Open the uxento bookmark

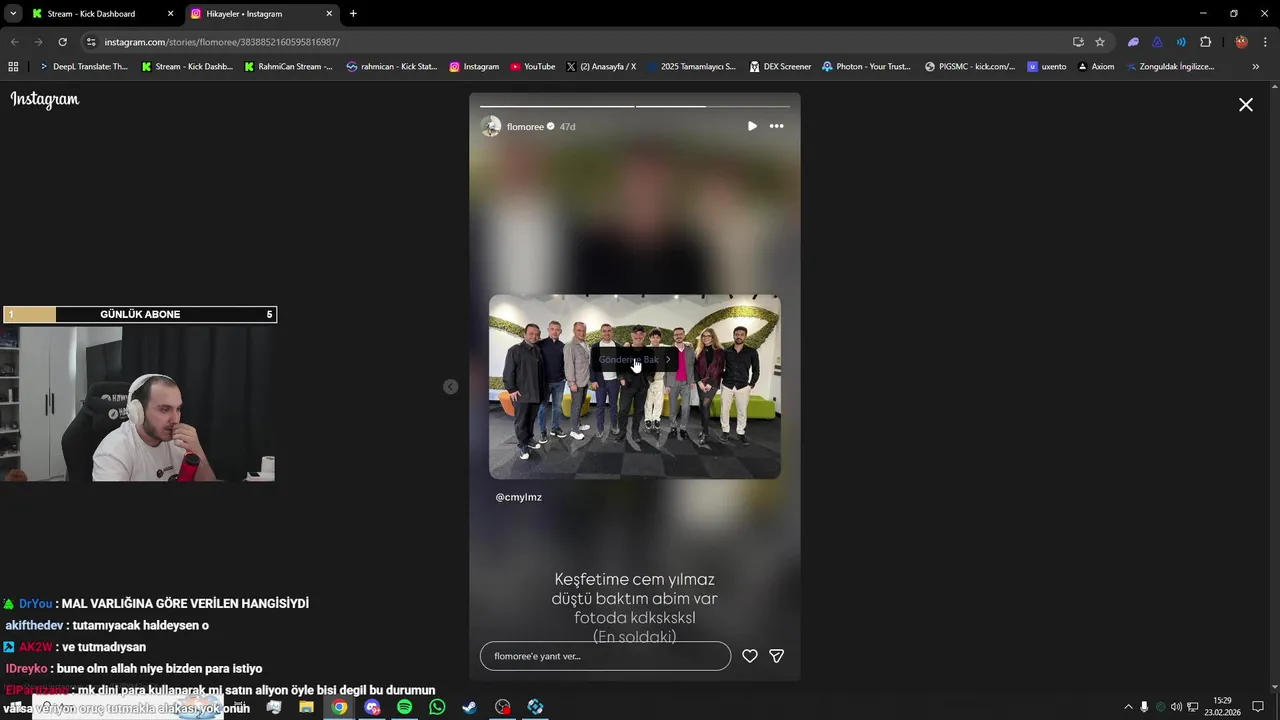point(1047,67)
